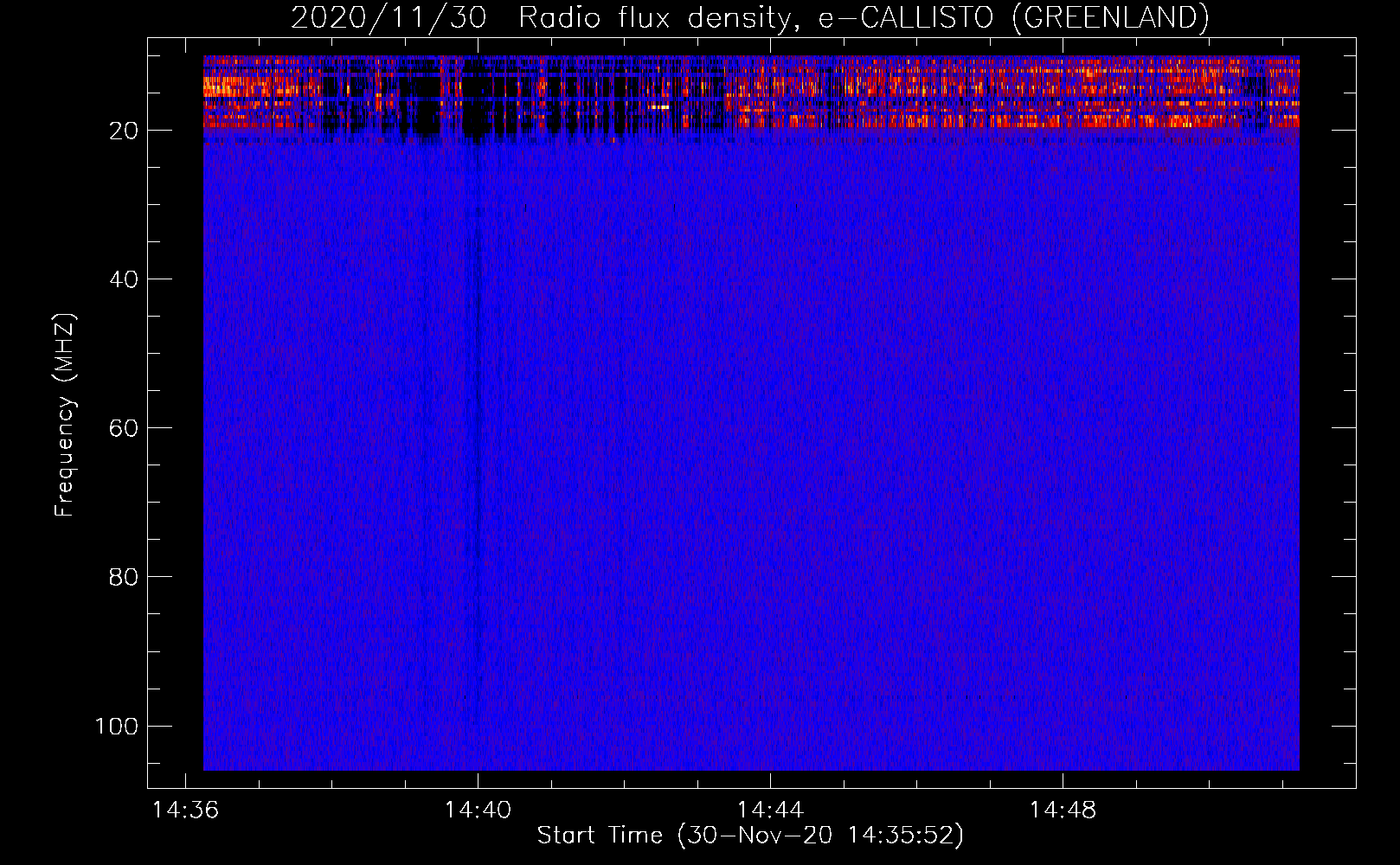1400x865 pixels.
Task: Click the '14:44' time tick label
Action: [x=770, y=811]
